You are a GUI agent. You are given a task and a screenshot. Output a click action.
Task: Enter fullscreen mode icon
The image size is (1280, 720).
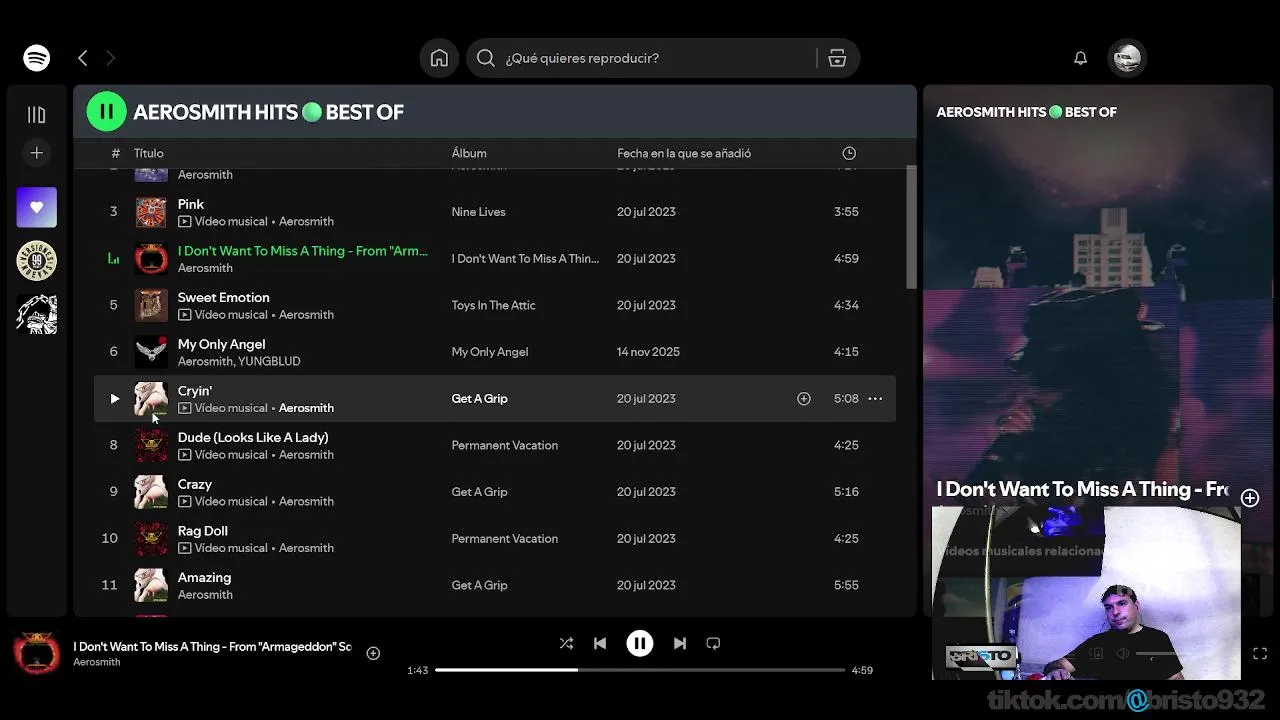(1260, 653)
